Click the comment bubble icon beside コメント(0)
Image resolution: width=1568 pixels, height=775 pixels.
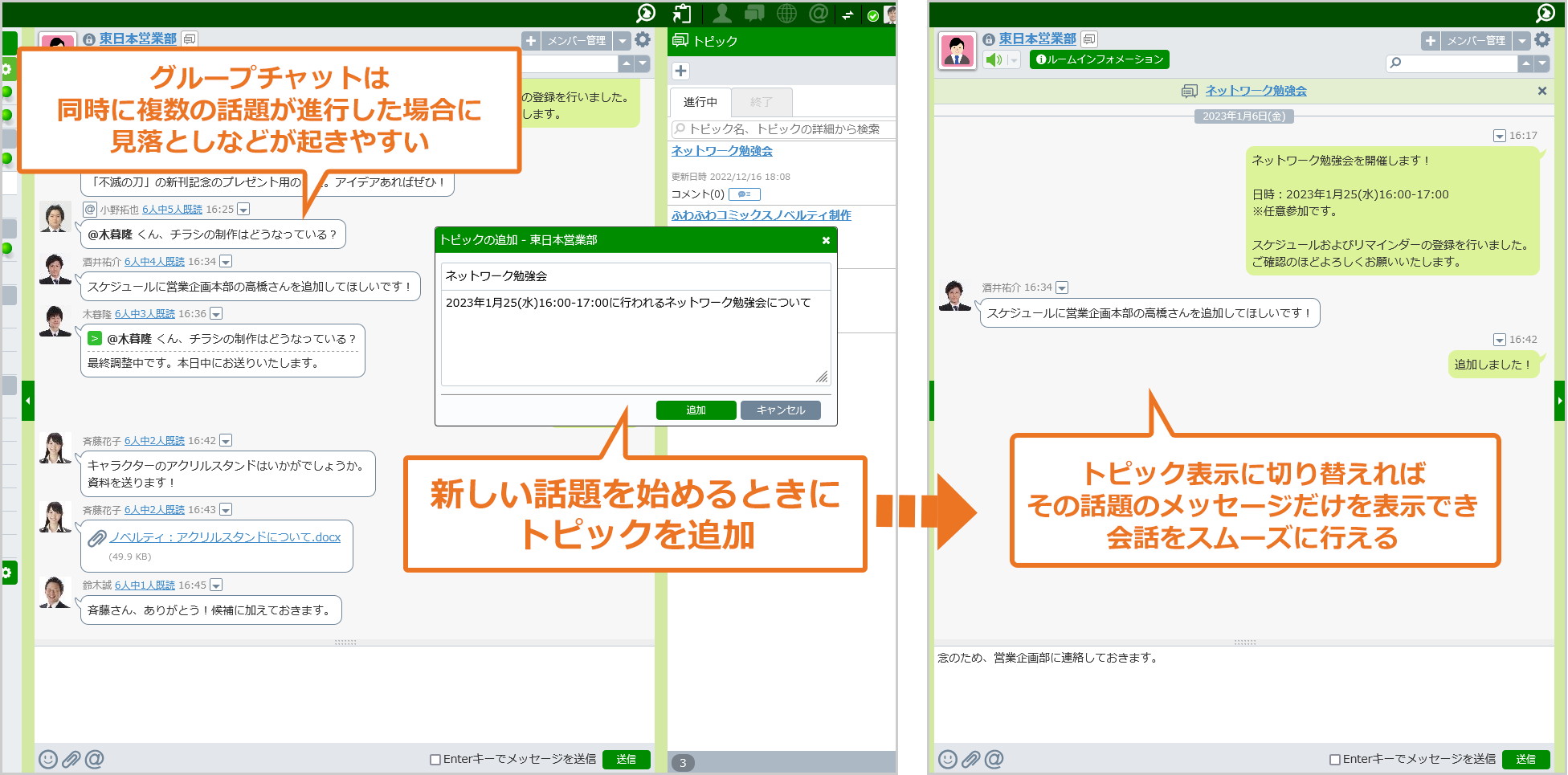(745, 194)
